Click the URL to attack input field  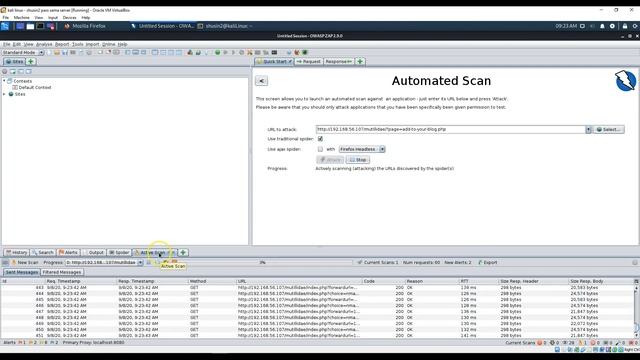pyautogui.click(x=451, y=129)
